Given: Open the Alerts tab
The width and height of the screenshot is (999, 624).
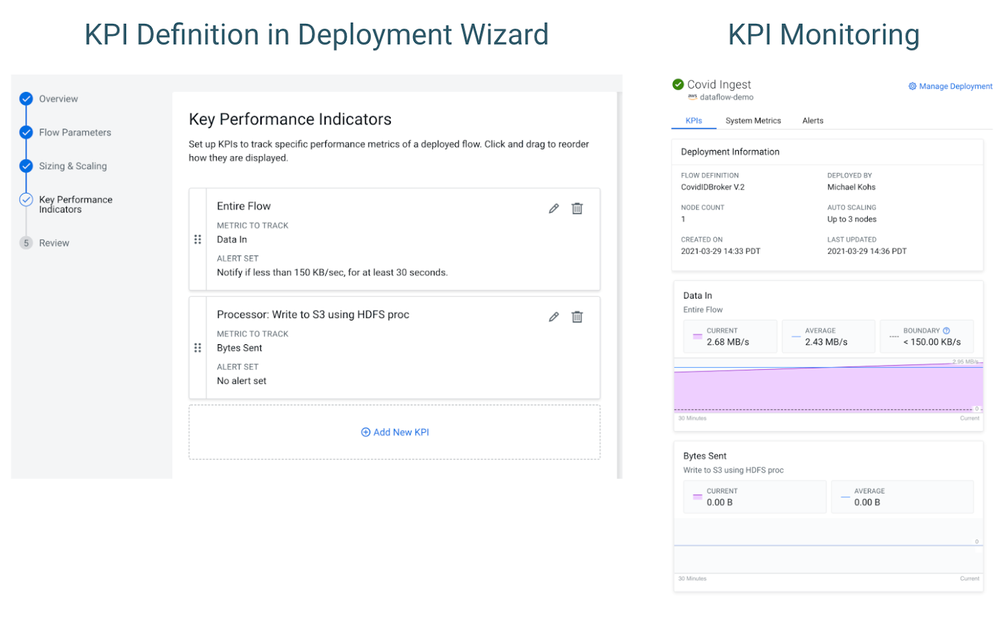Looking at the screenshot, I should click(813, 121).
